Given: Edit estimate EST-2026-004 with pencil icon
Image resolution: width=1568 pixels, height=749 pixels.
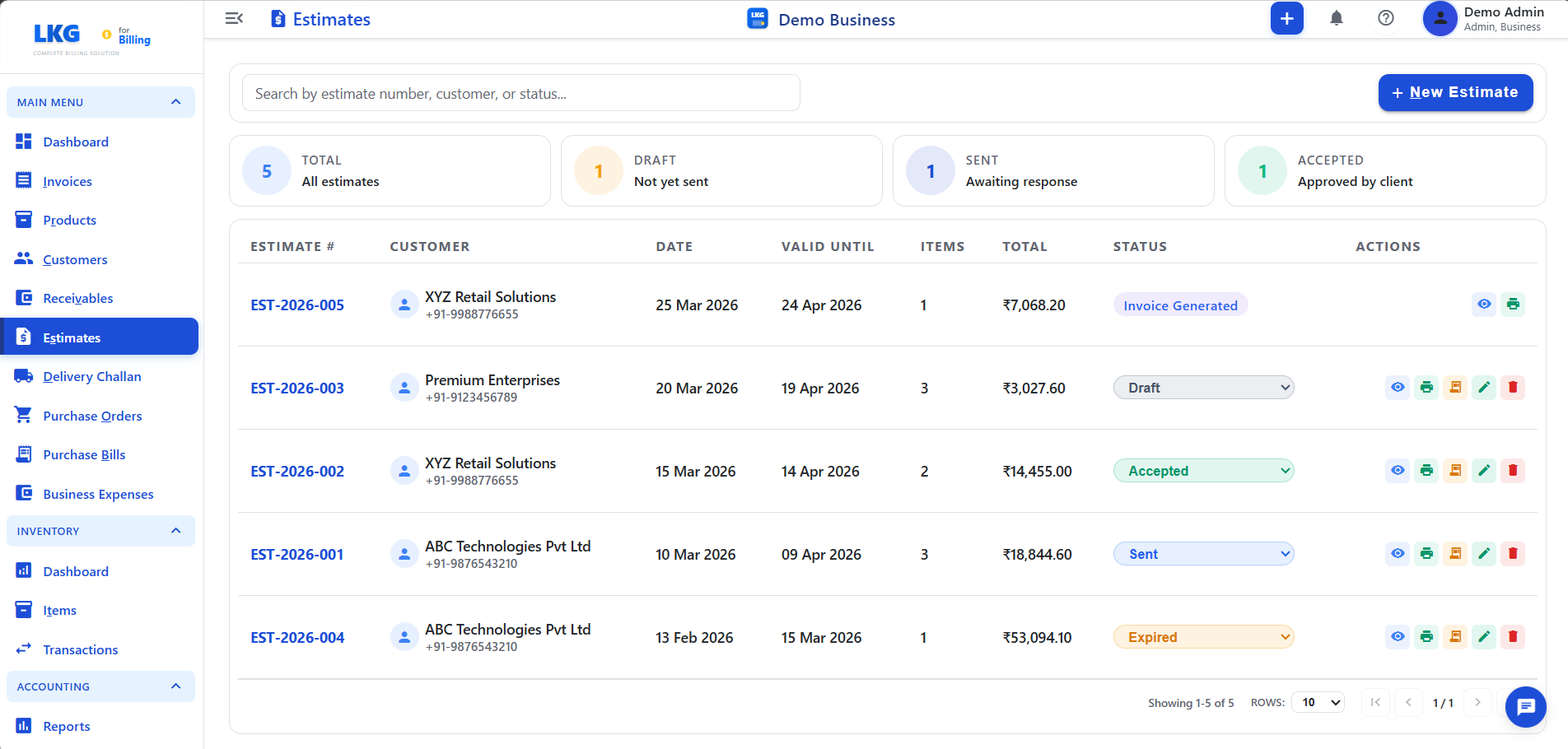Looking at the screenshot, I should (x=1484, y=637).
